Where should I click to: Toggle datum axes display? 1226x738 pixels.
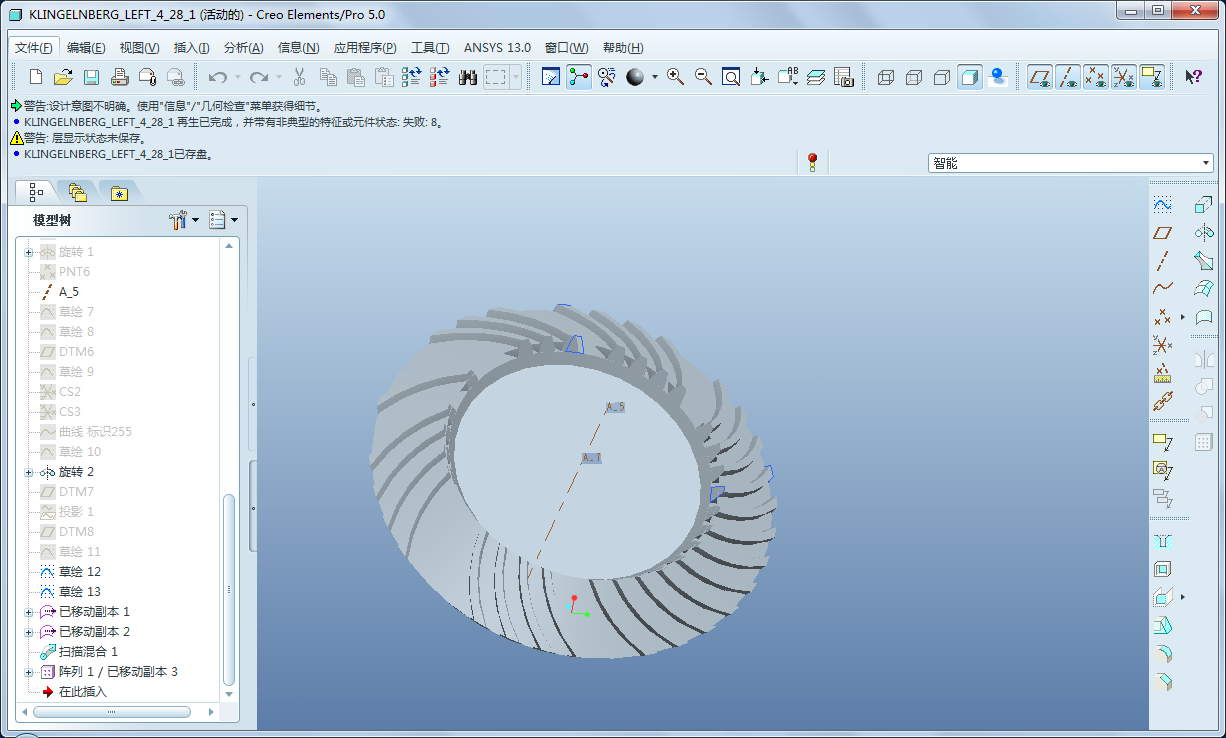[x=1068, y=77]
